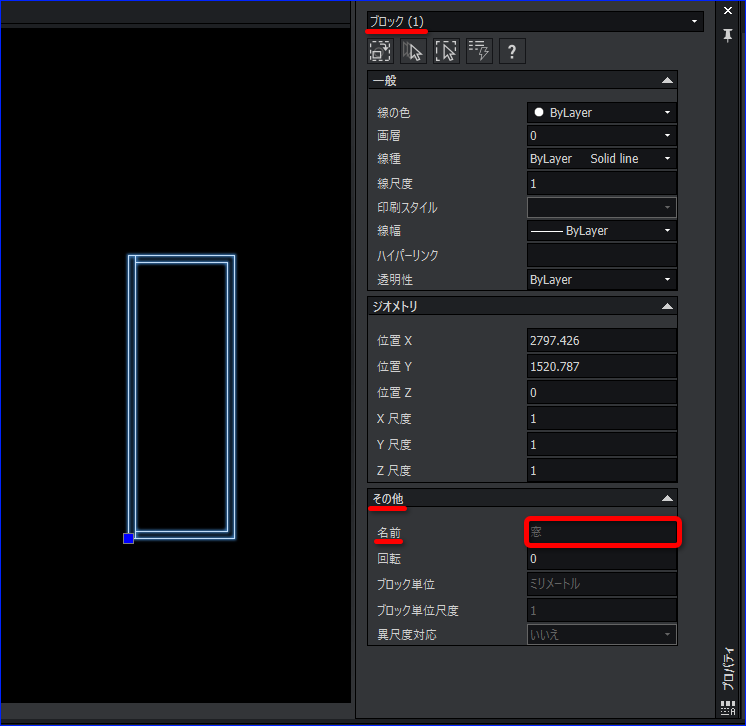This screenshot has width=746, height=726.
Task: Open the quick select filter icon
Action: (x=479, y=51)
